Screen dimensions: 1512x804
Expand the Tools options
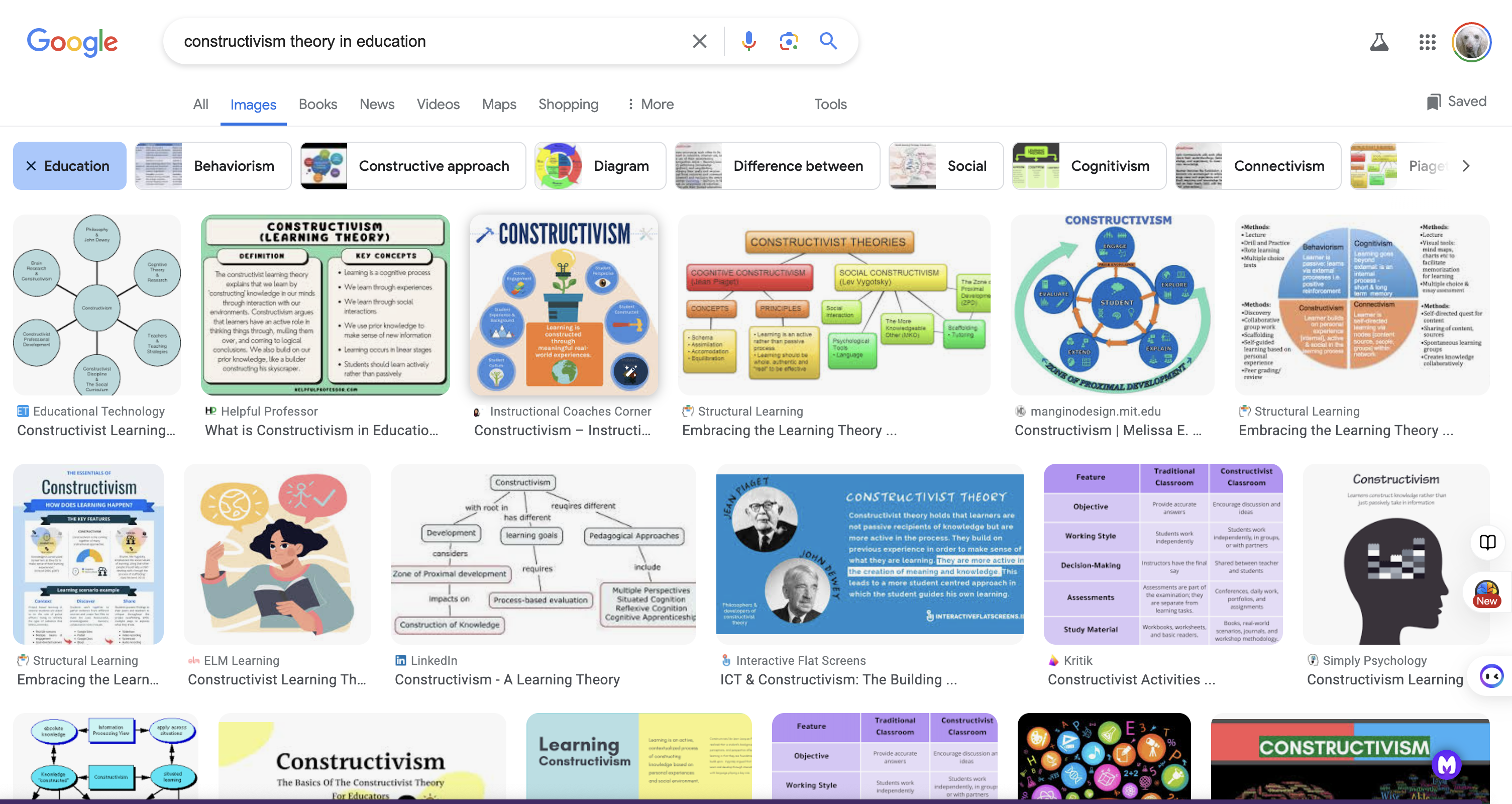830,105
